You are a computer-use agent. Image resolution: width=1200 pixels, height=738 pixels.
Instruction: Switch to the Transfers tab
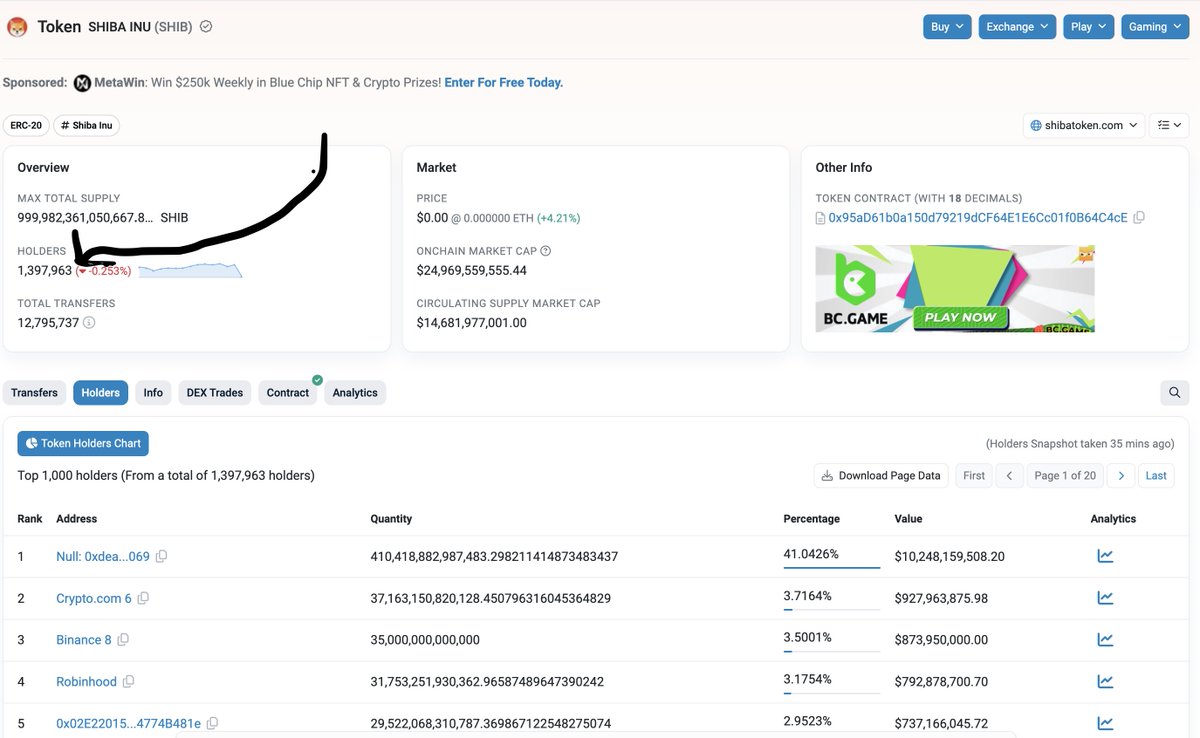click(x=35, y=393)
